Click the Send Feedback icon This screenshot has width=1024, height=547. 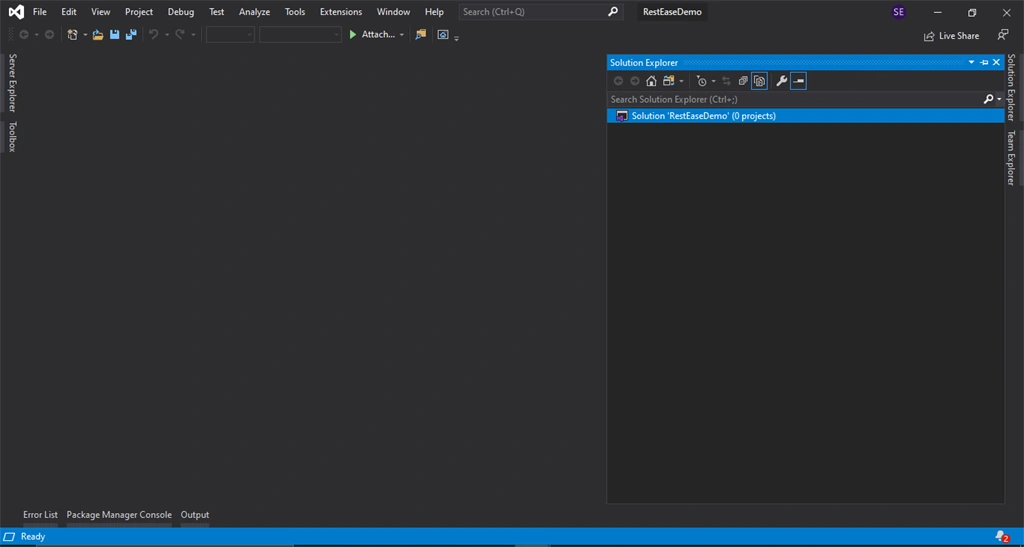pyautogui.click(x=1002, y=35)
